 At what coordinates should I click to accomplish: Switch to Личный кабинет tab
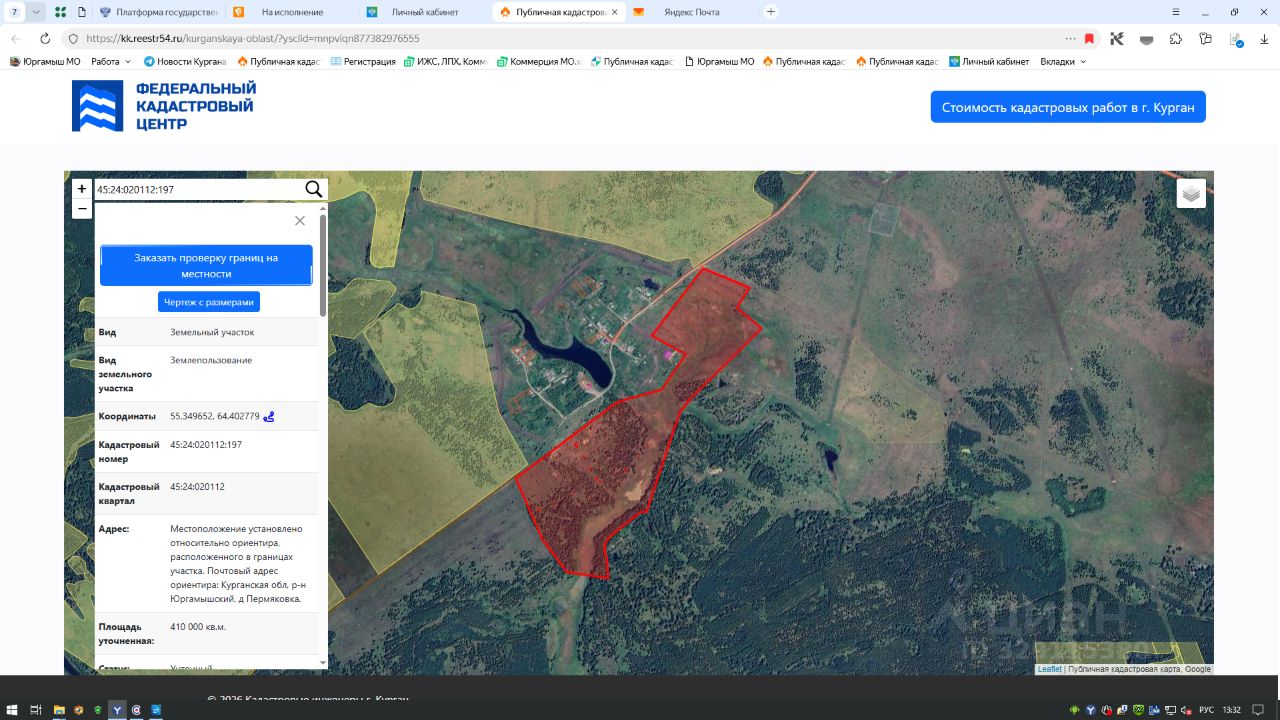tap(424, 12)
